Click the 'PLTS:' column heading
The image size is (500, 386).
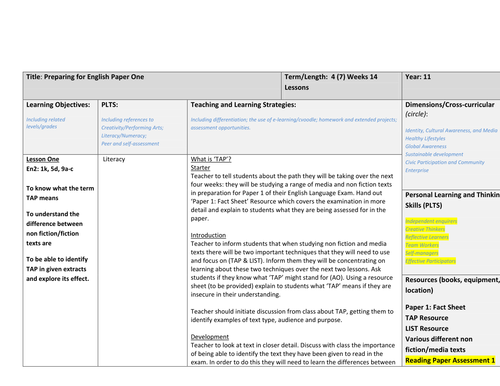(110, 105)
